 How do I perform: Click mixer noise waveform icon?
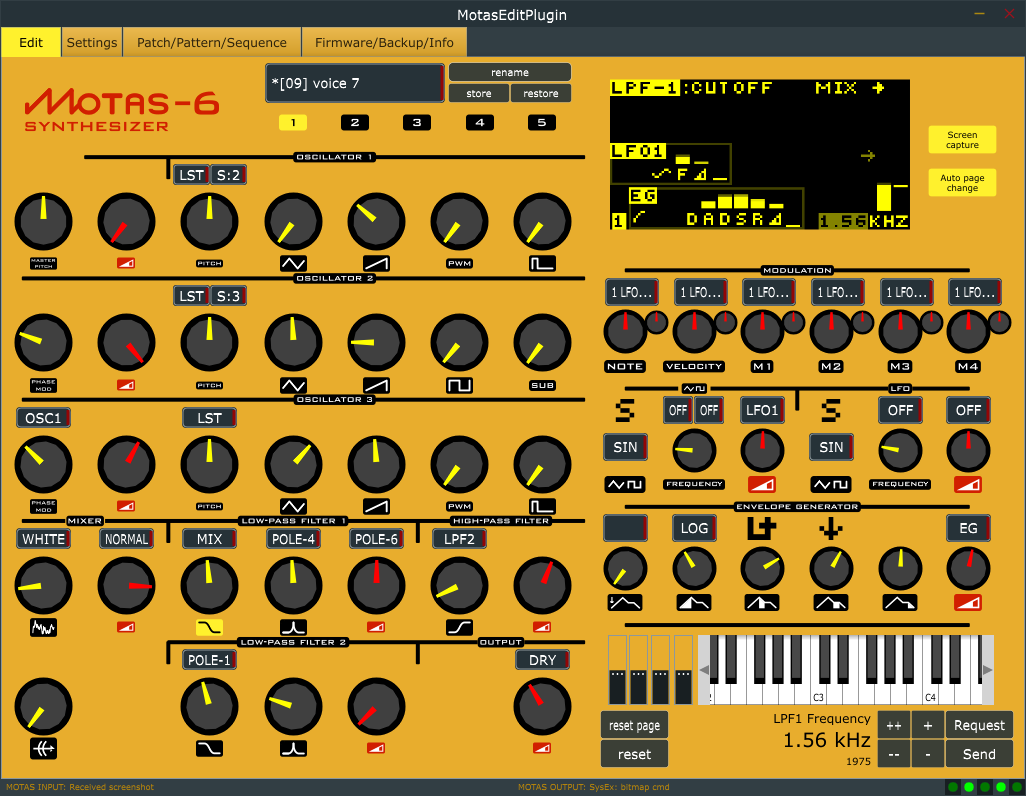coord(43,628)
